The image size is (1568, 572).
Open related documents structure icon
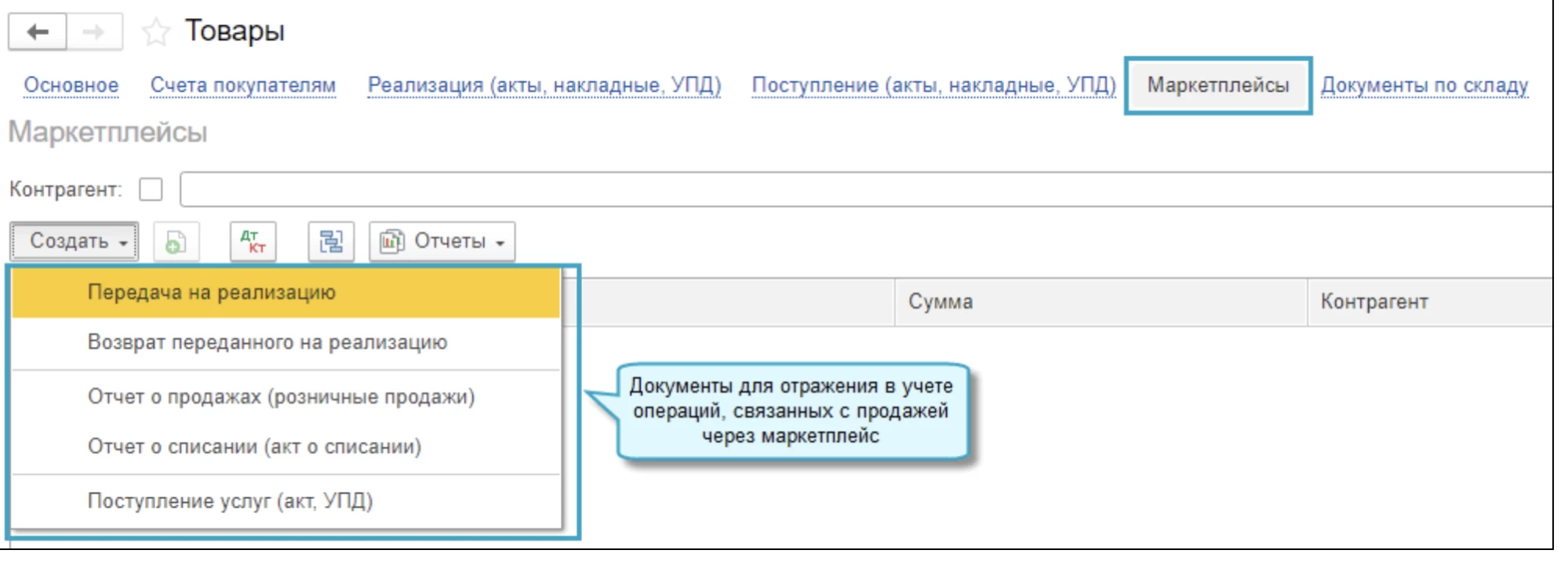click(331, 242)
